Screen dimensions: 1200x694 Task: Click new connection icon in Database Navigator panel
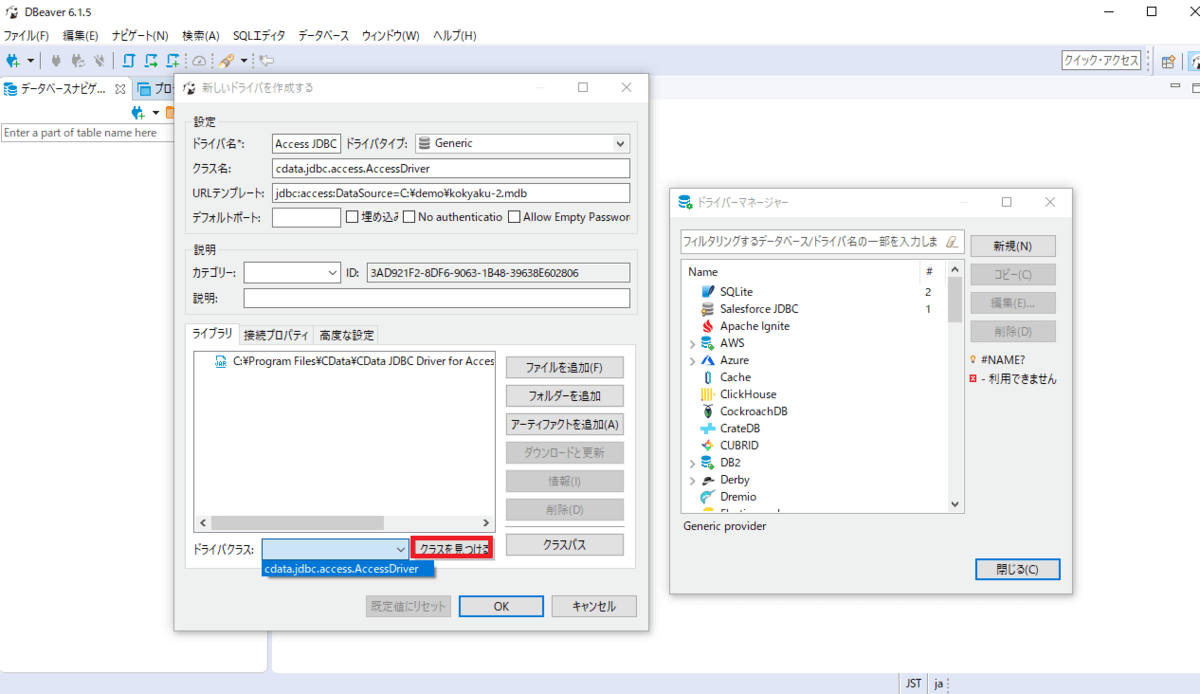click(139, 112)
